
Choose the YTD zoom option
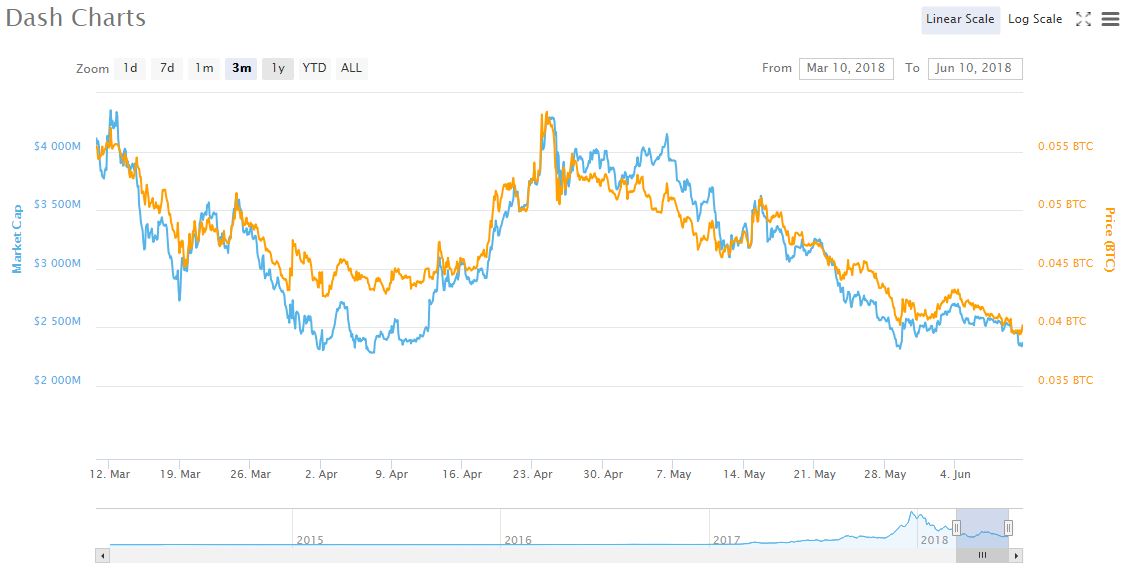pyautogui.click(x=314, y=68)
